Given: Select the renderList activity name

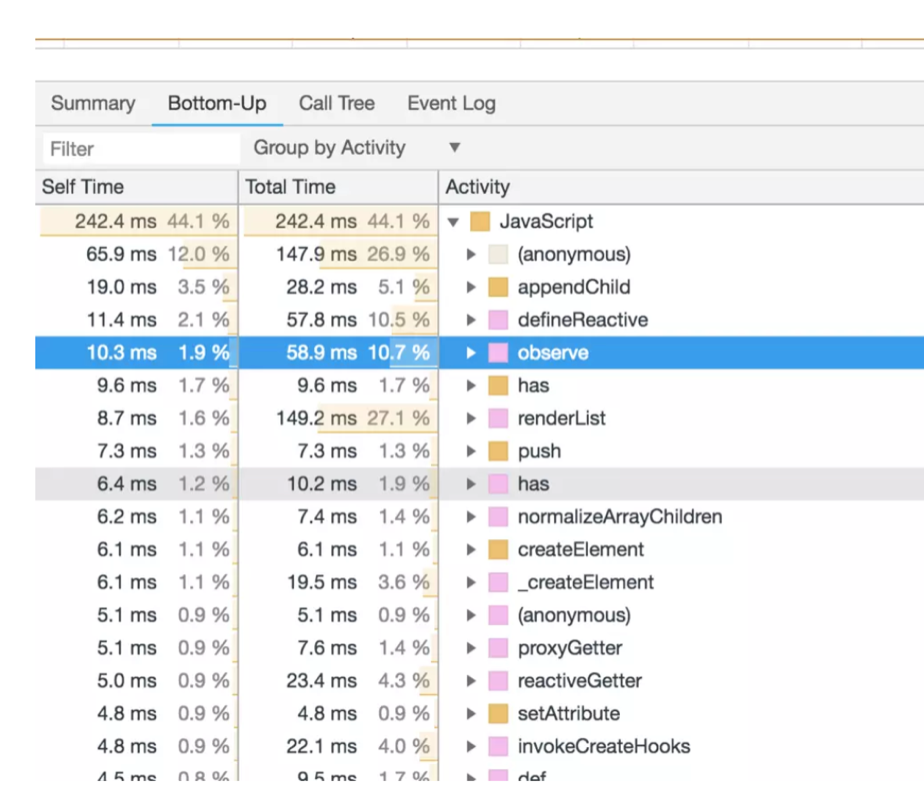Looking at the screenshot, I should [562, 418].
